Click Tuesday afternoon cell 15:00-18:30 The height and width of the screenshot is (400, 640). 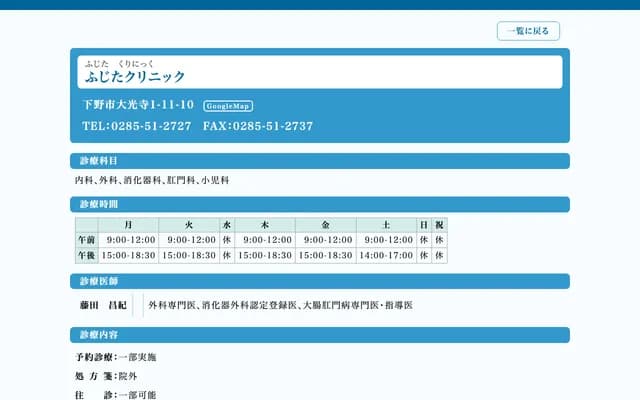(x=189, y=256)
